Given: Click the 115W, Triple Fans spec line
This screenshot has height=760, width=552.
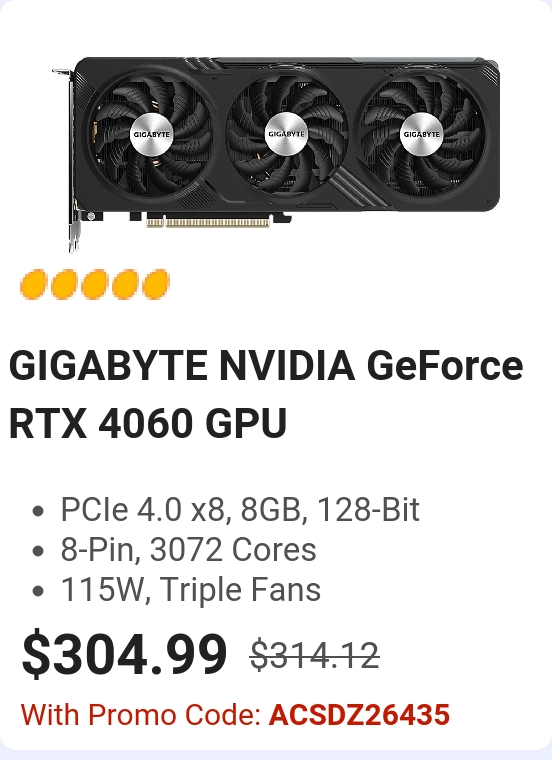Looking at the screenshot, I should pyautogui.click(x=190, y=590).
